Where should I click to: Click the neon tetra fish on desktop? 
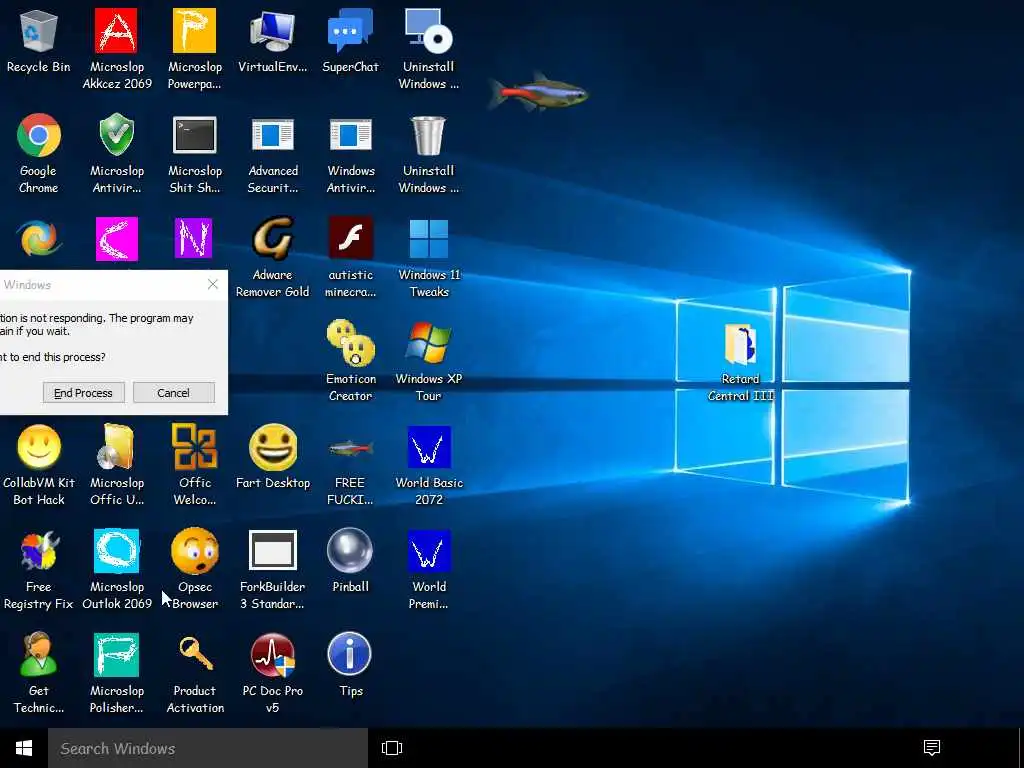click(537, 91)
